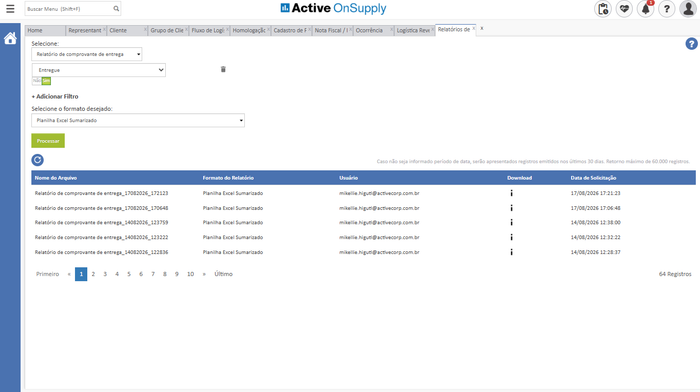This screenshot has height=392, width=700.
Task: Go to page 7
Action: [x=153, y=274]
